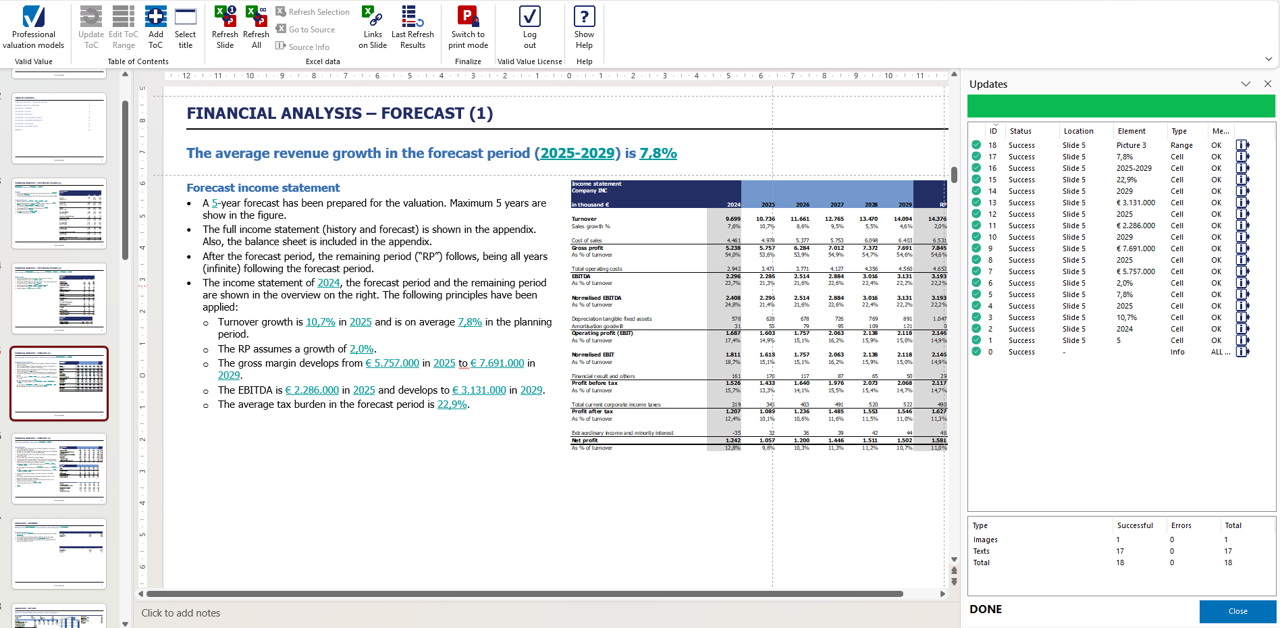Click the info icon for update ID 7
This screenshot has height=628, width=1280.
[x=1242, y=272]
